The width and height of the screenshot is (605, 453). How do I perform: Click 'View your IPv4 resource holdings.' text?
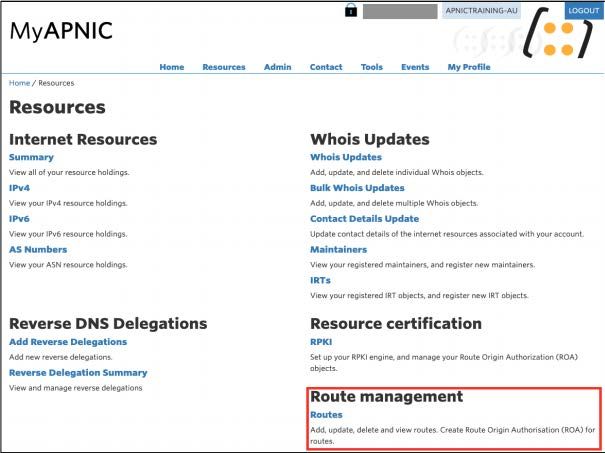tap(68, 203)
